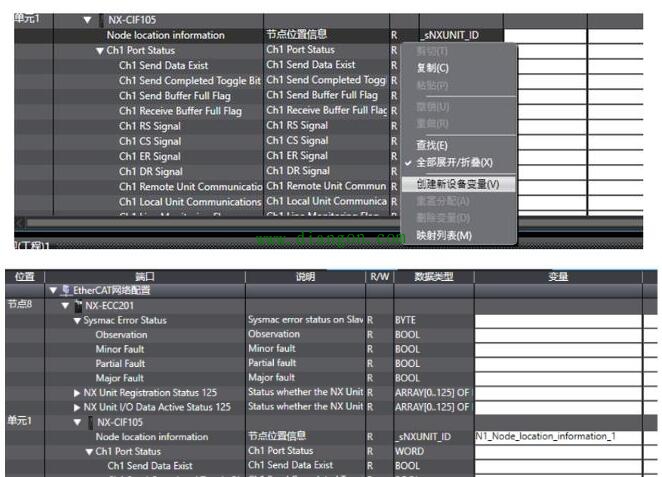Select Ch1 Receive Buffer Full Flag row
Viewport: 662px width, 477px height.
tap(180, 111)
